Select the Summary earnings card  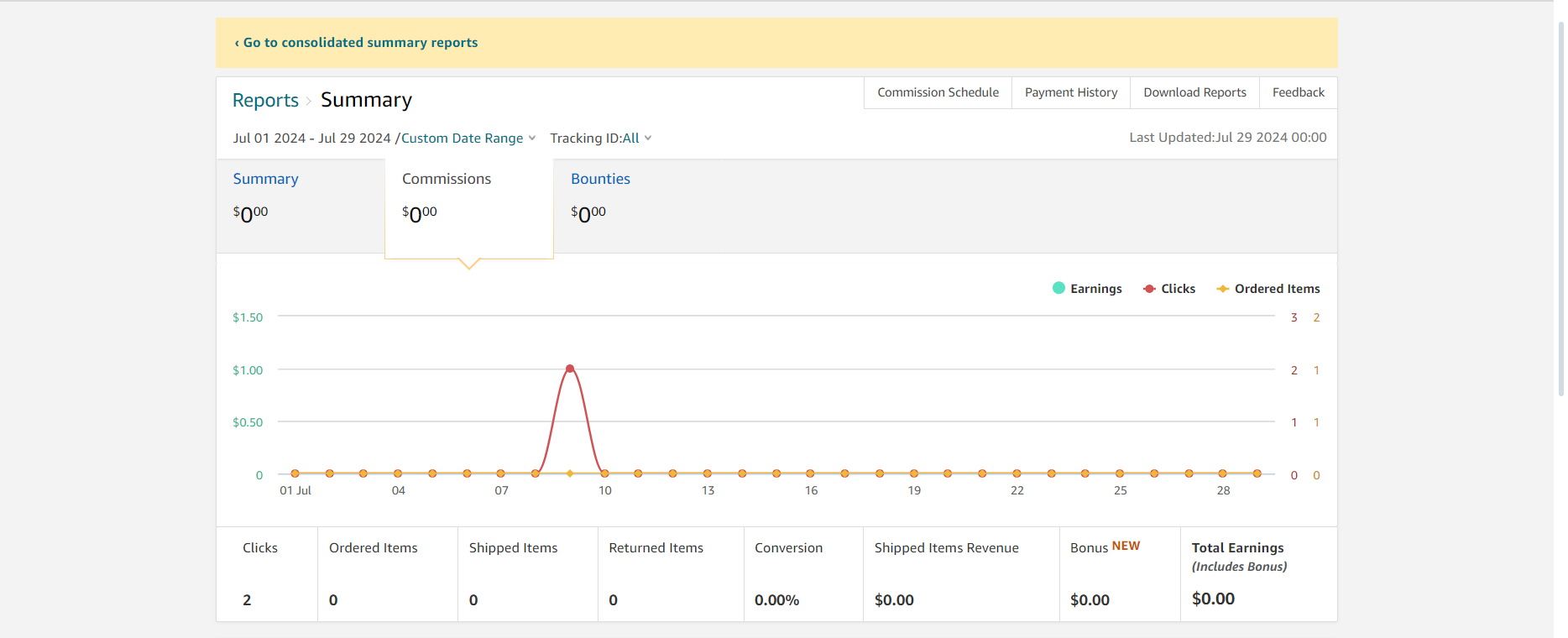point(301,206)
